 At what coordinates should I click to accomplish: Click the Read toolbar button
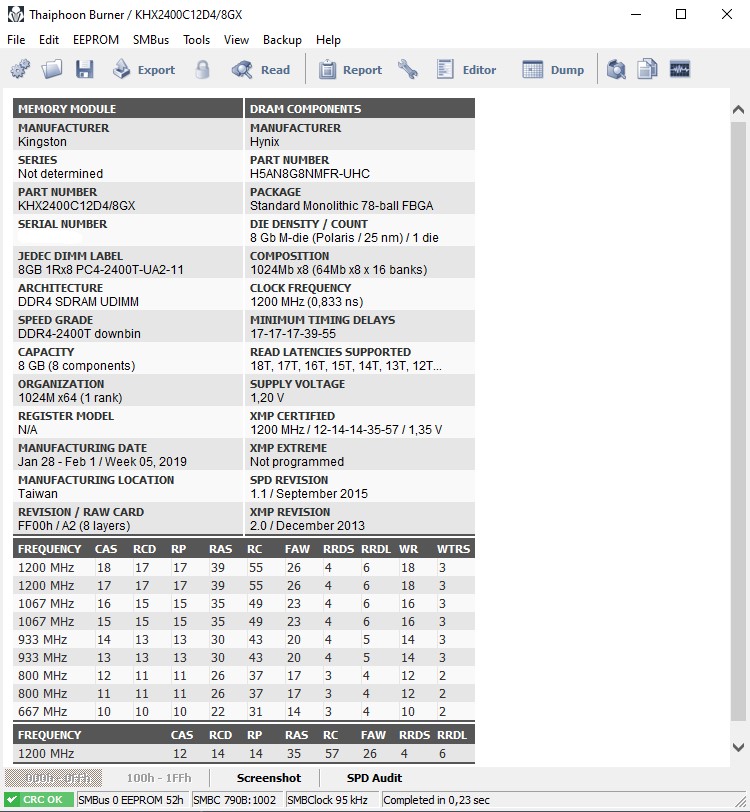point(261,69)
